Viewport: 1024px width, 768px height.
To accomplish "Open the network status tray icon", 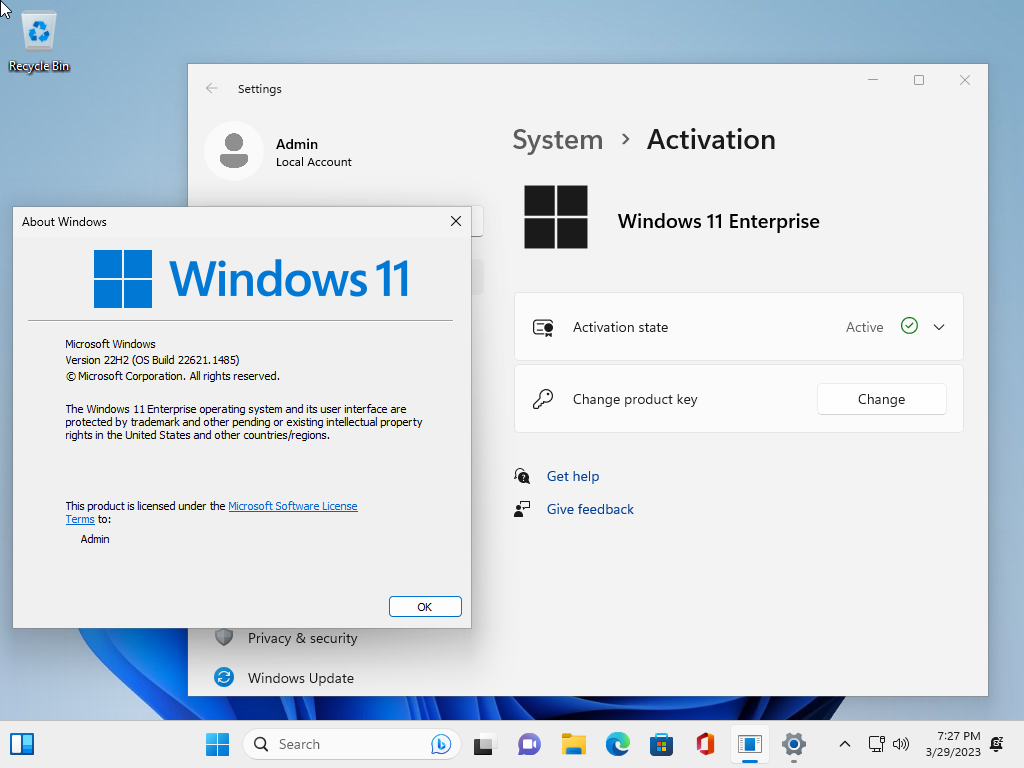I will (876, 744).
